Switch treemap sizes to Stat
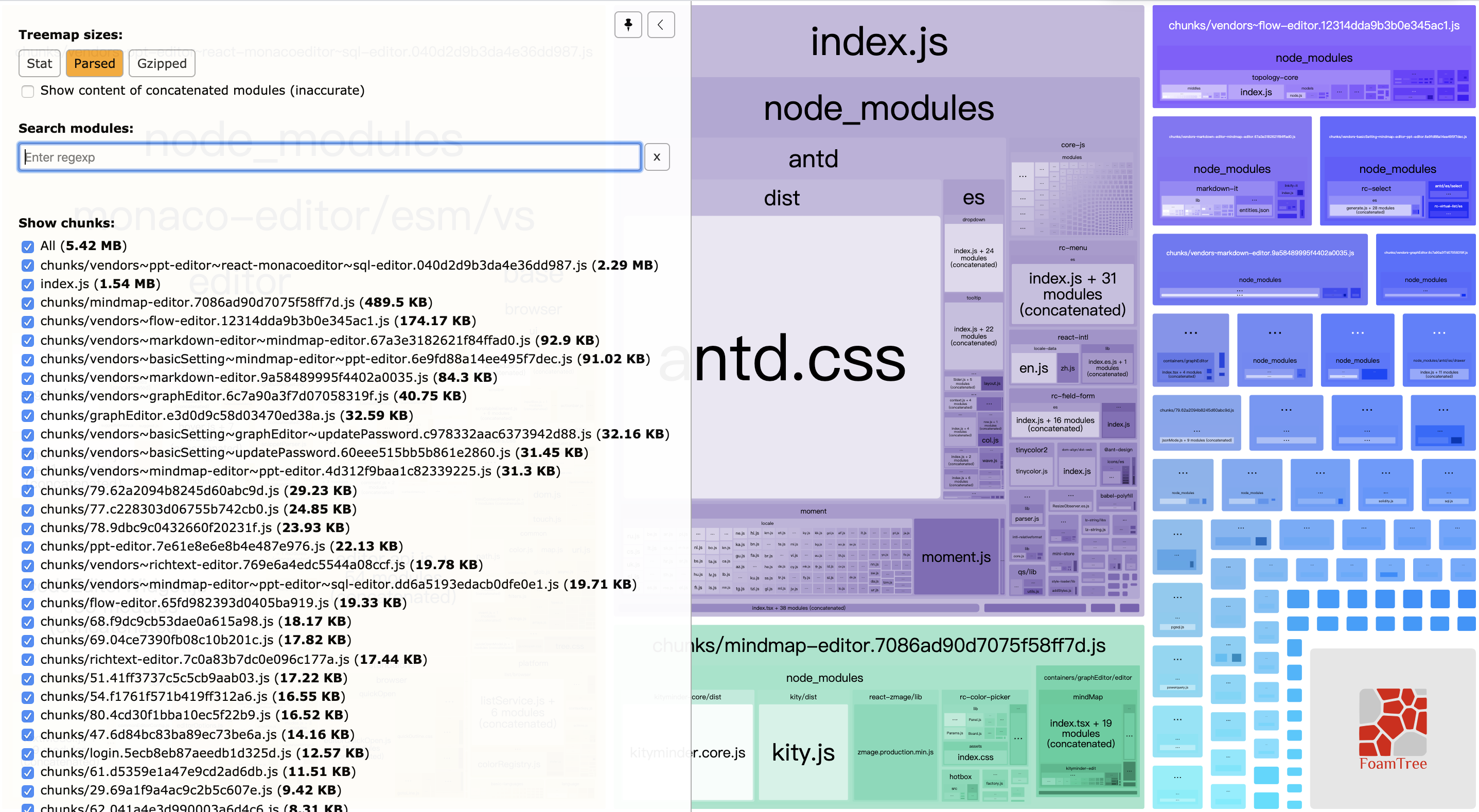Image resolution: width=1479 pixels, height=812 pixels. [x=39, y=63]
